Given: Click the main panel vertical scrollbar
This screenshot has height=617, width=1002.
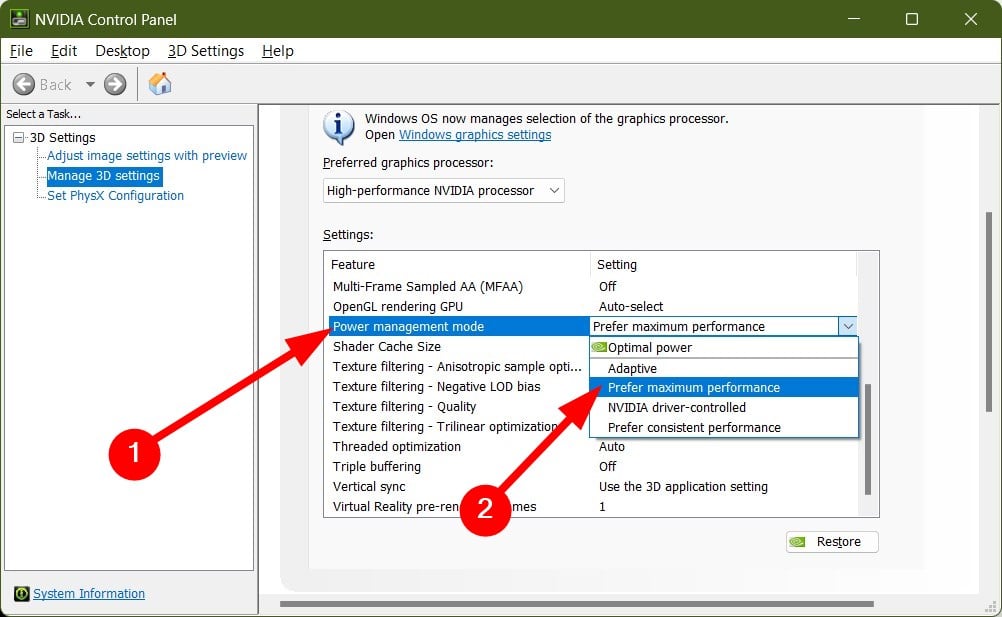Looking at the screenshot, I should tap(989, 312).
